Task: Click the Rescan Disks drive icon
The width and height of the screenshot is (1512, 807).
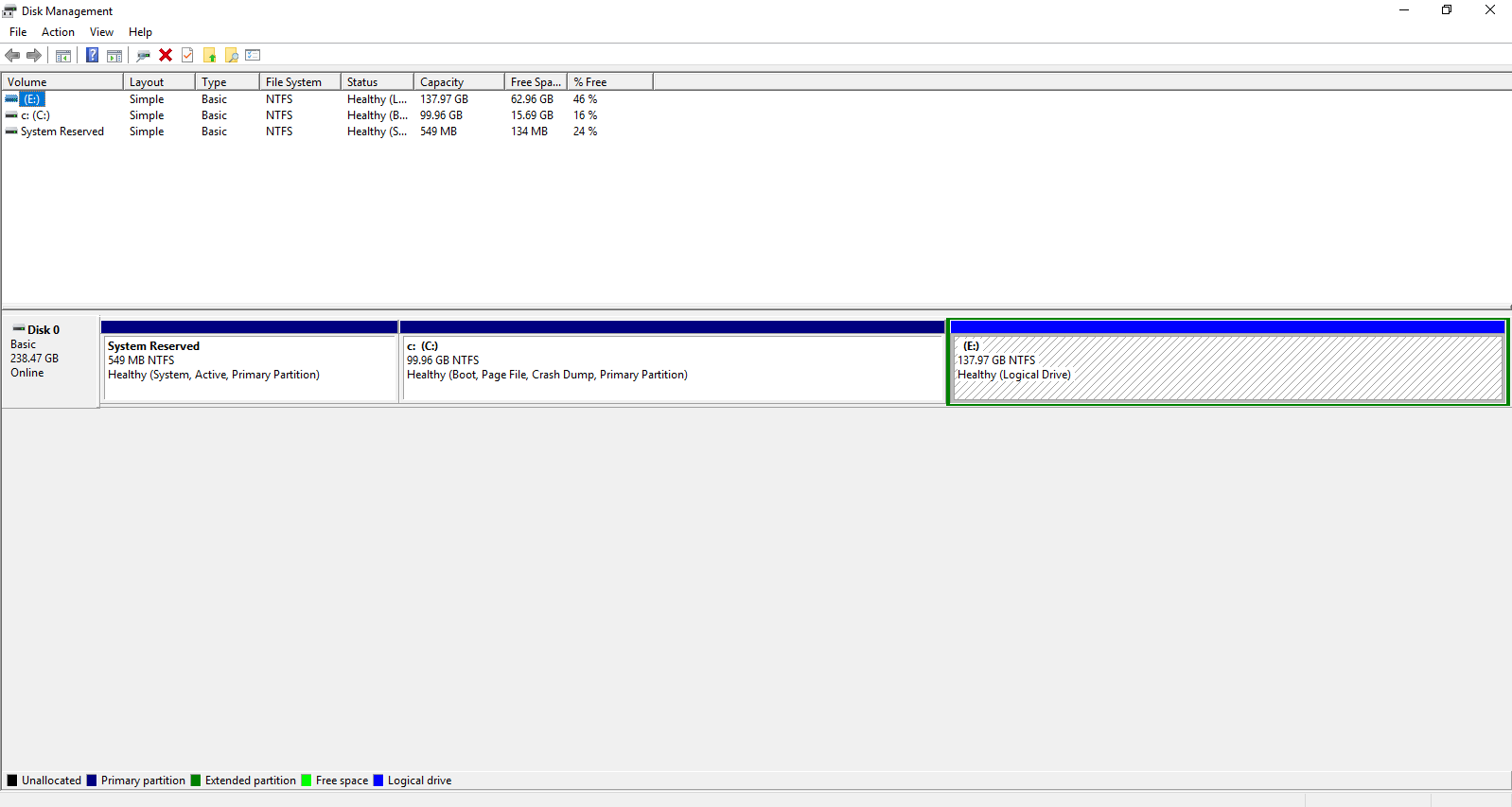Action: (x=143, y=55)
